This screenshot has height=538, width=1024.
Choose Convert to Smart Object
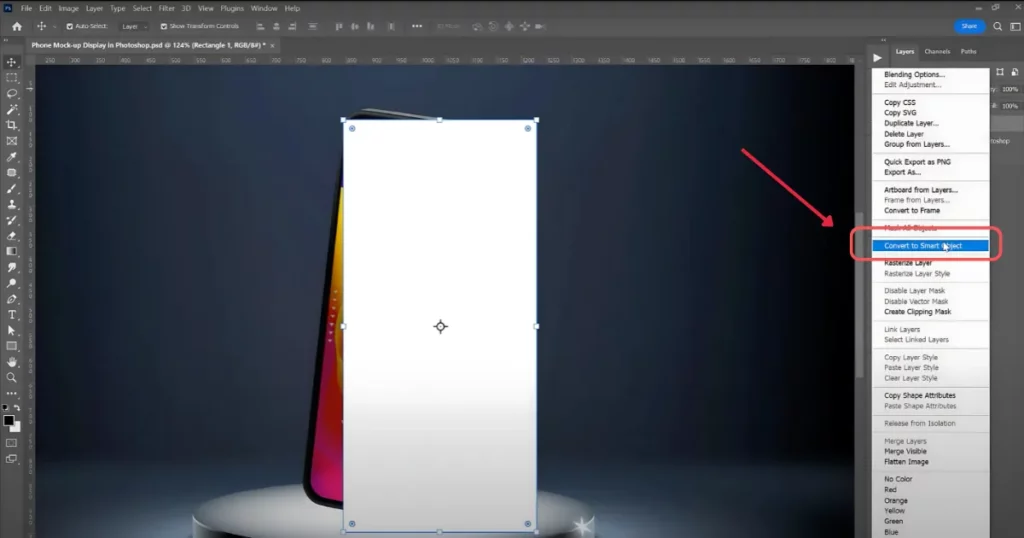click(x=930, y=245)
